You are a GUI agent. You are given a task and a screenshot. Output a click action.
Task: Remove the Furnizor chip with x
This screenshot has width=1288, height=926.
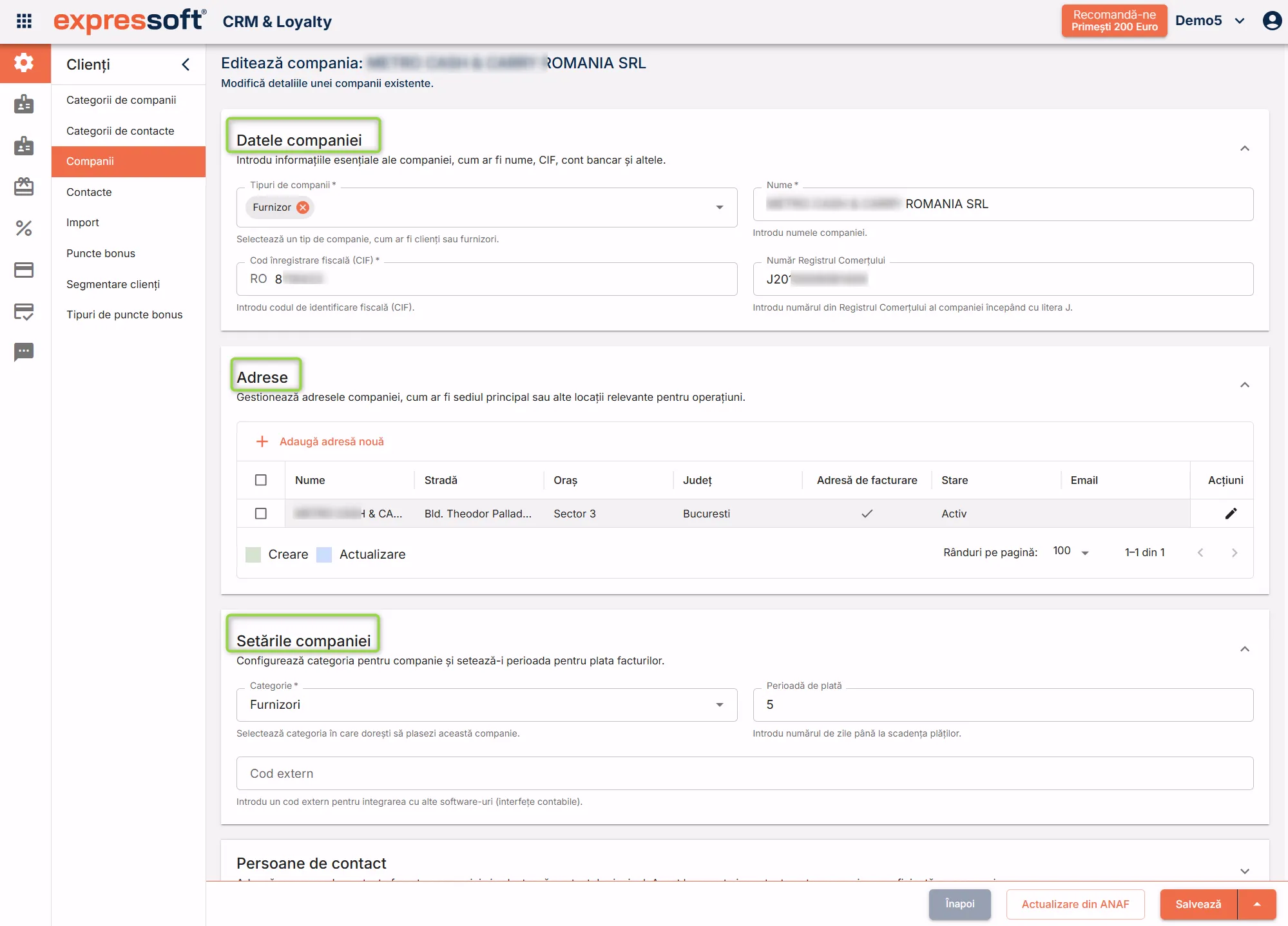pos(303,207)
